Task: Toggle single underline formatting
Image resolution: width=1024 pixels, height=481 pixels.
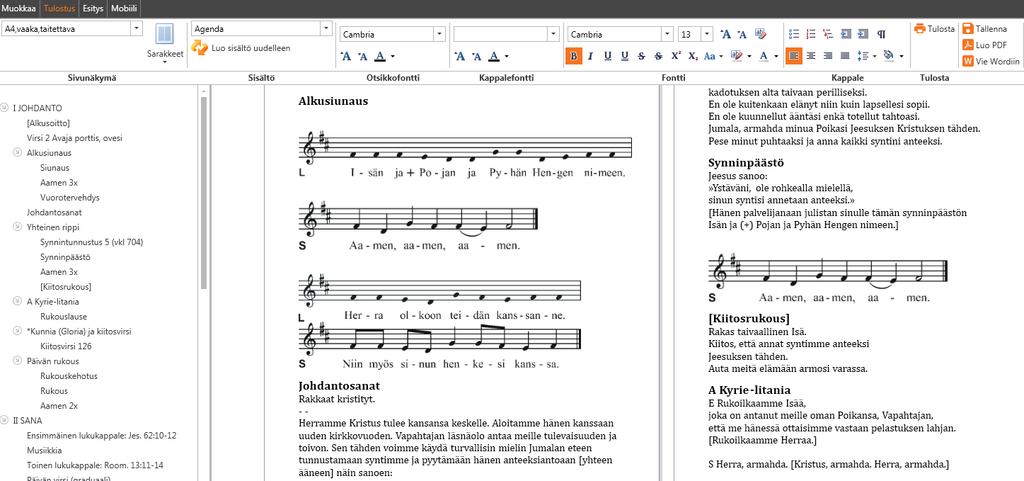Action: tap(607, 56)
